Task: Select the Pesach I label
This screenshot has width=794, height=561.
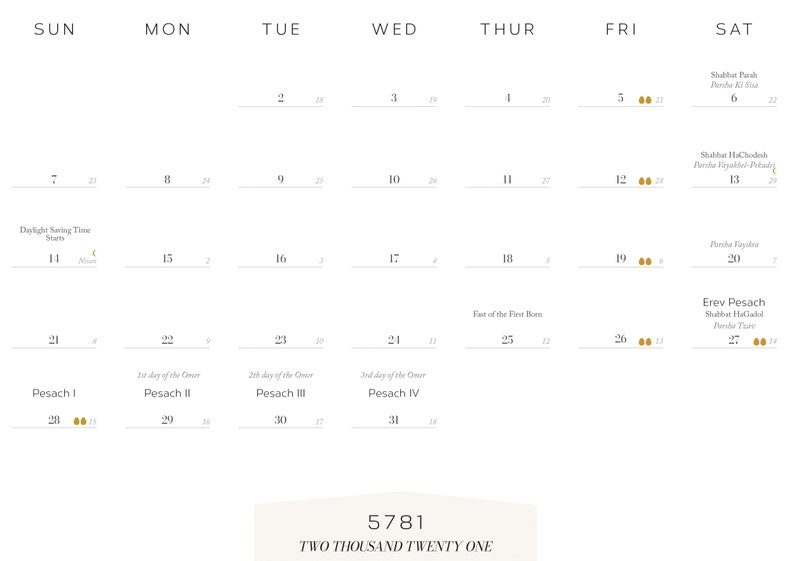Action: [x=54, y=393]
